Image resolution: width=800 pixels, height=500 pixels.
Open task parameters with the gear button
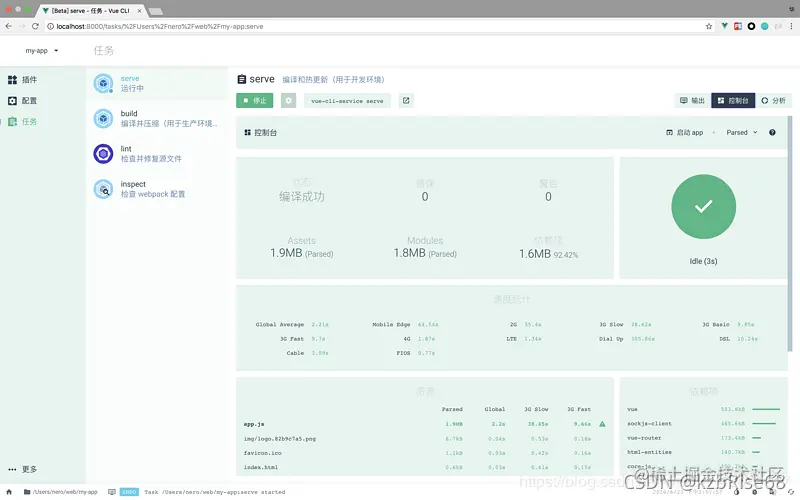point(288,101)
